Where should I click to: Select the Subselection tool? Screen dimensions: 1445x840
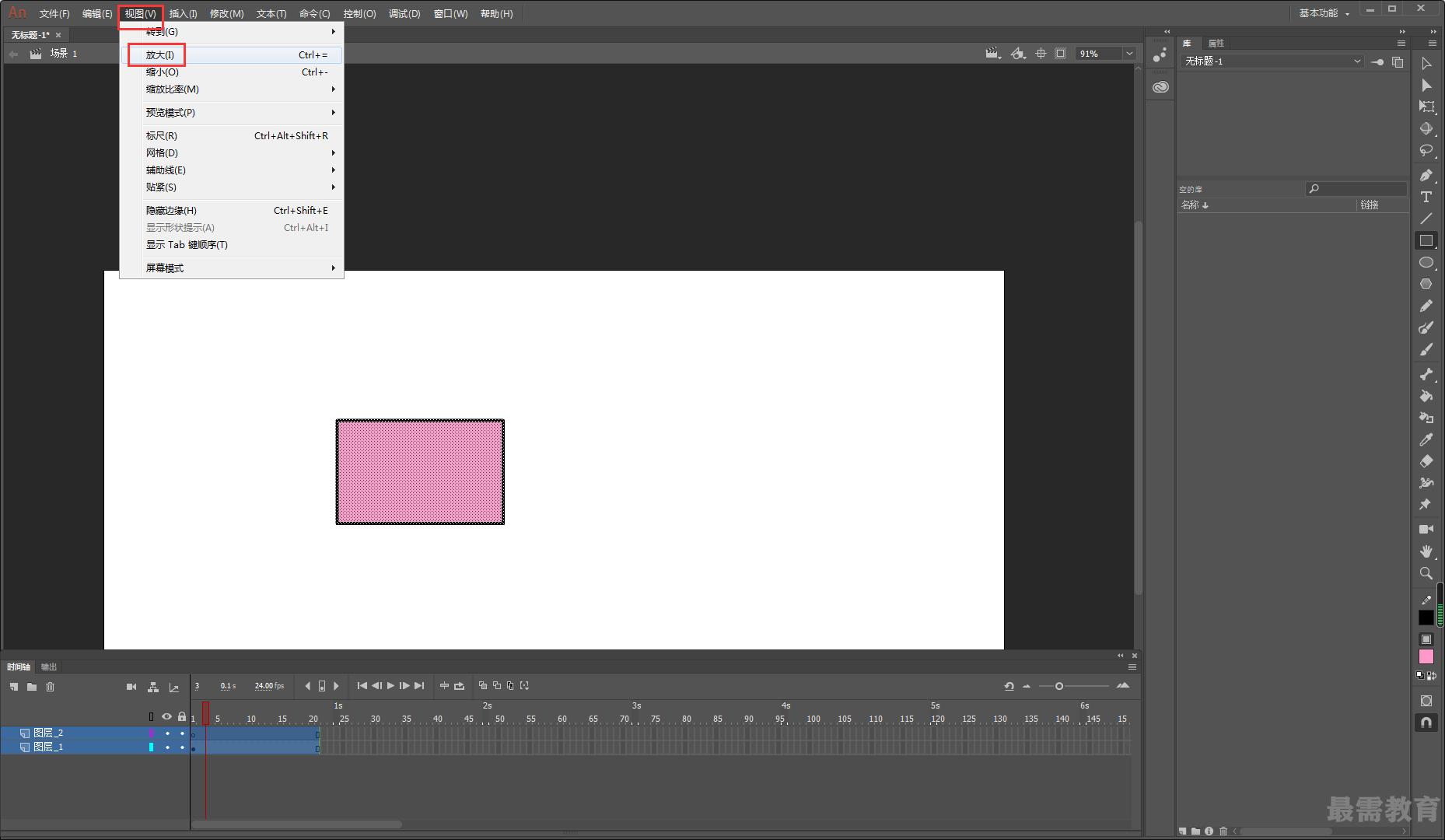[x=1426, y=86]
